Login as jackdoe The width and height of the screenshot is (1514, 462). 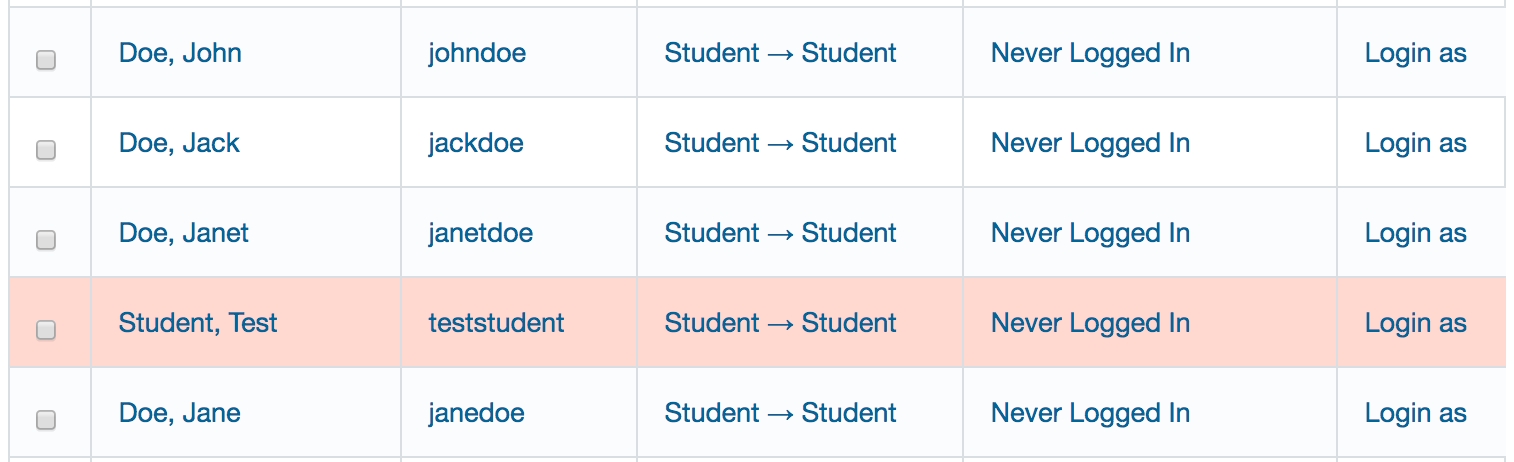(1415, 143)
